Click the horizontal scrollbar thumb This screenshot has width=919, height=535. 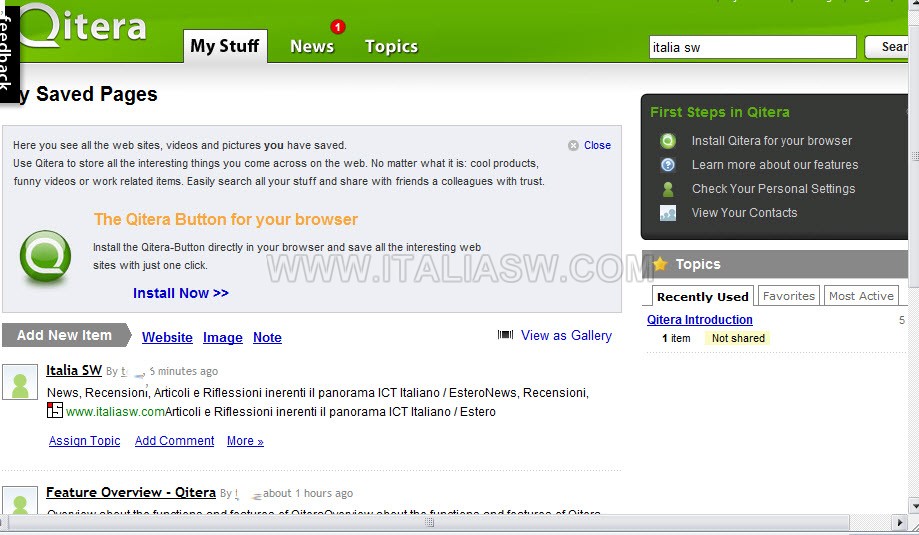[429, 522]
